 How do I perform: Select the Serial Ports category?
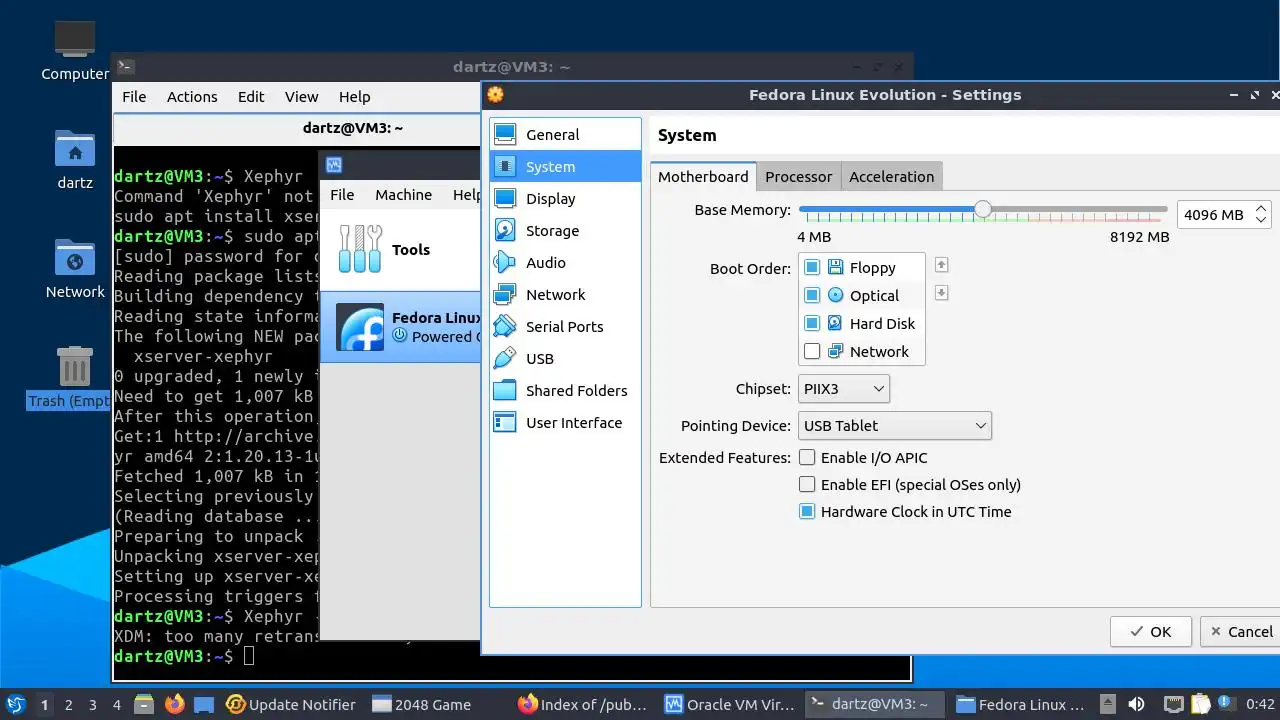[565, 327]
